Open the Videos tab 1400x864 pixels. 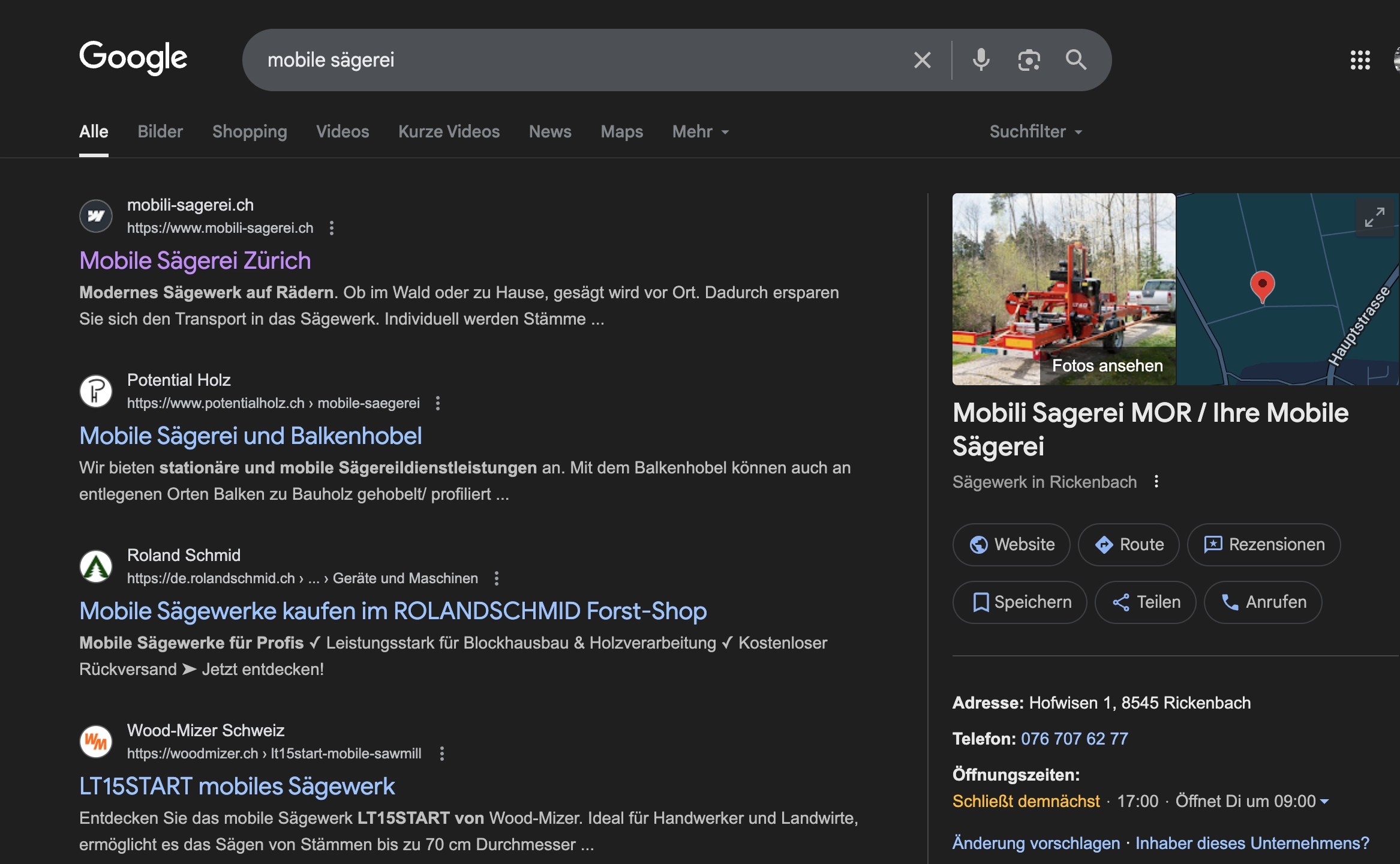click(343, 131)
